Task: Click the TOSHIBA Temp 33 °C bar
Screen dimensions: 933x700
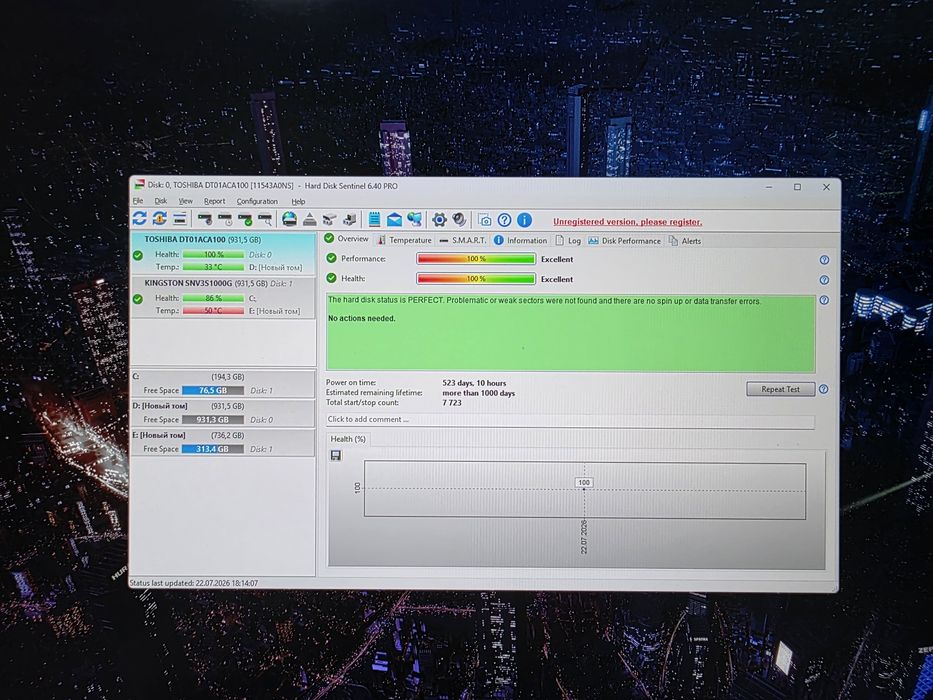Action: tap(213, 267)
